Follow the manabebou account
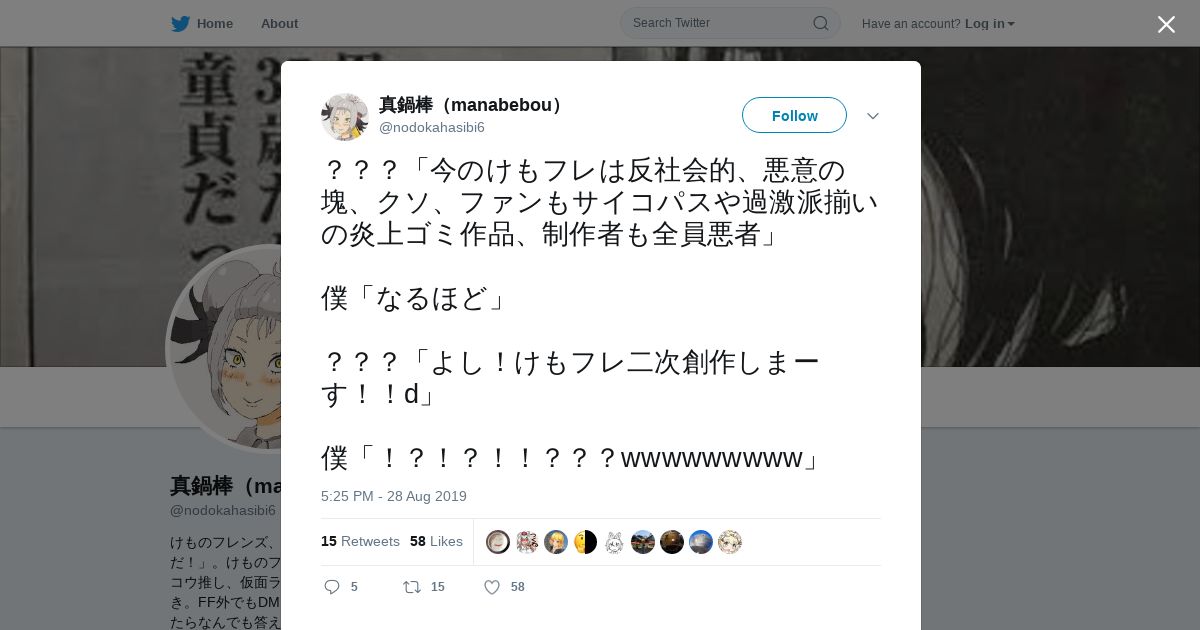The height and width of the screenshot is (630, 1200). 794,115
